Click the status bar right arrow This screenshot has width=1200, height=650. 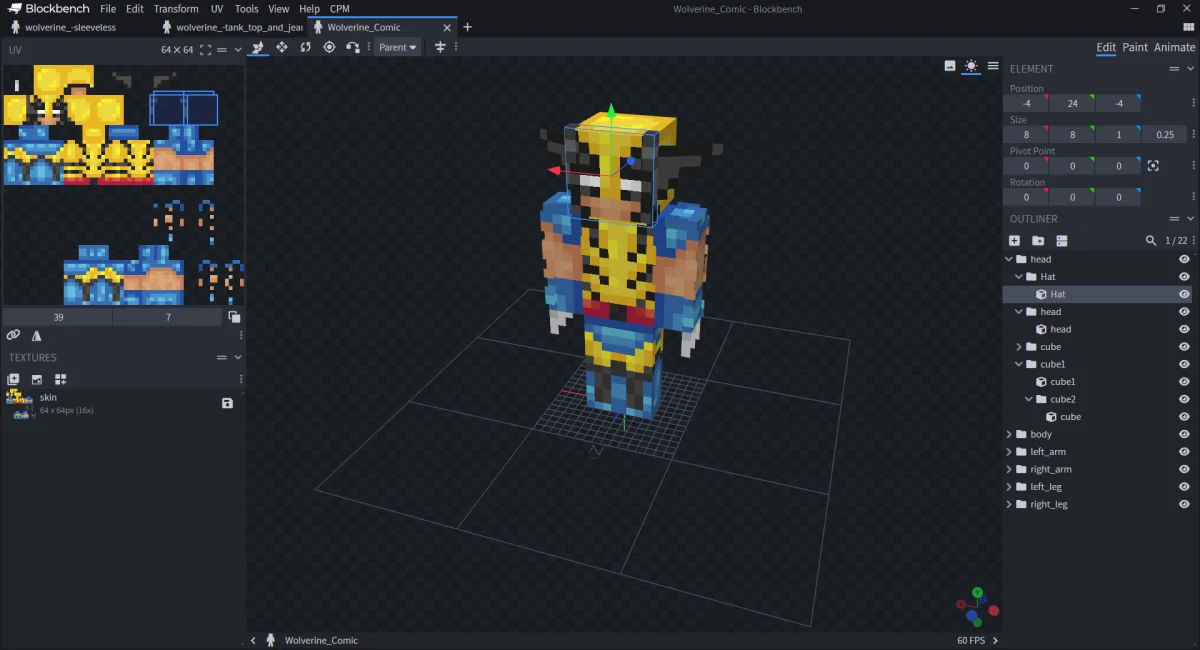click(995, 640)
